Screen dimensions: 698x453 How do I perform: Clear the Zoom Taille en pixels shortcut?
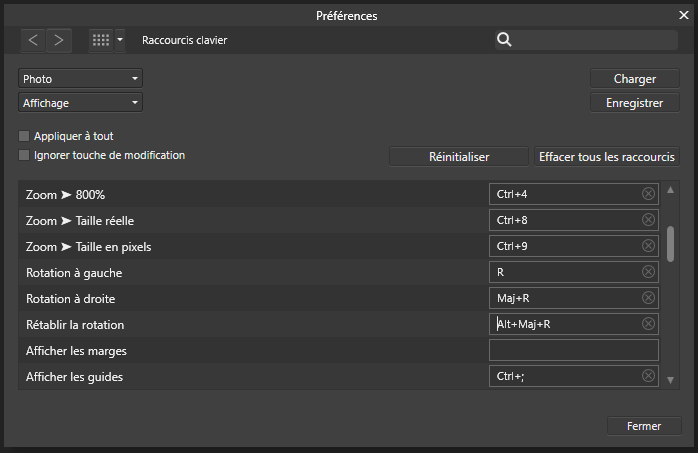[648, 246]
